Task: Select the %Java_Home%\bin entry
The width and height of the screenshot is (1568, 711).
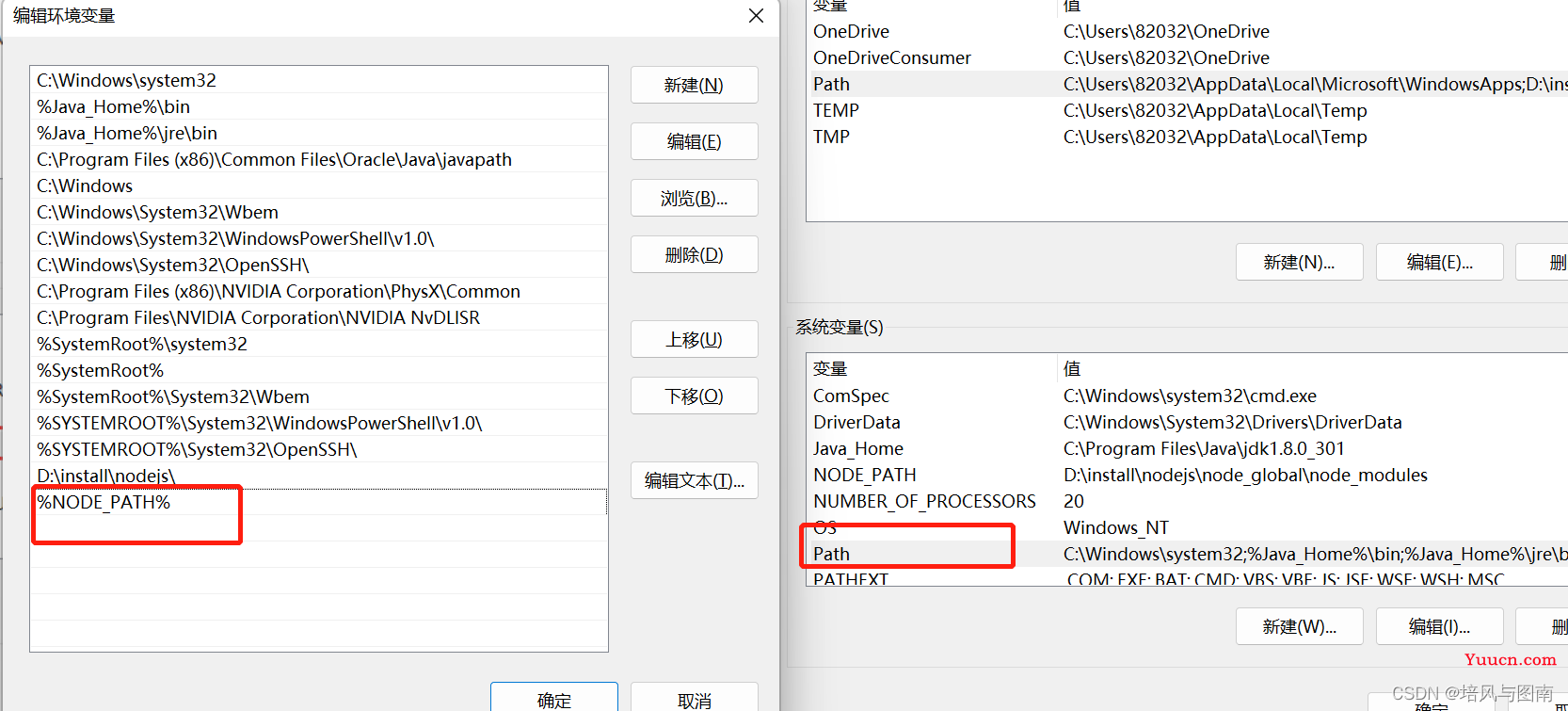Action: click(x=319, y=106)
